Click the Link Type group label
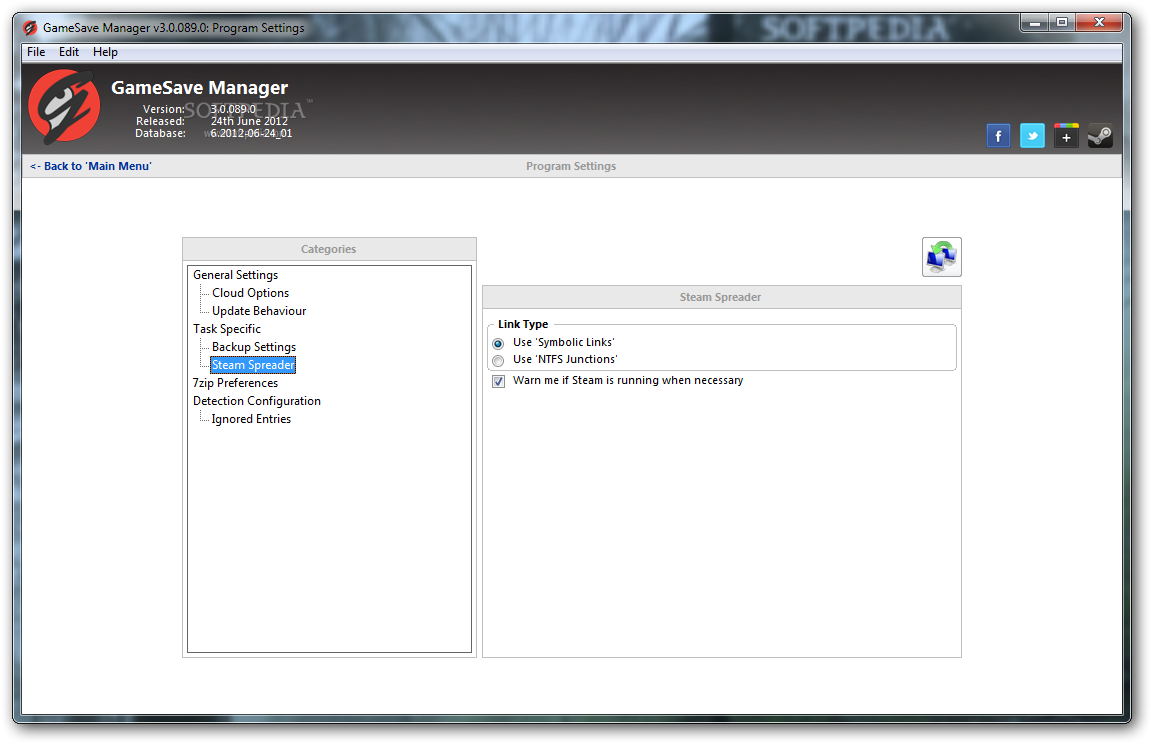Viewport: 1152px width, 744px height. tap(523, 324)
